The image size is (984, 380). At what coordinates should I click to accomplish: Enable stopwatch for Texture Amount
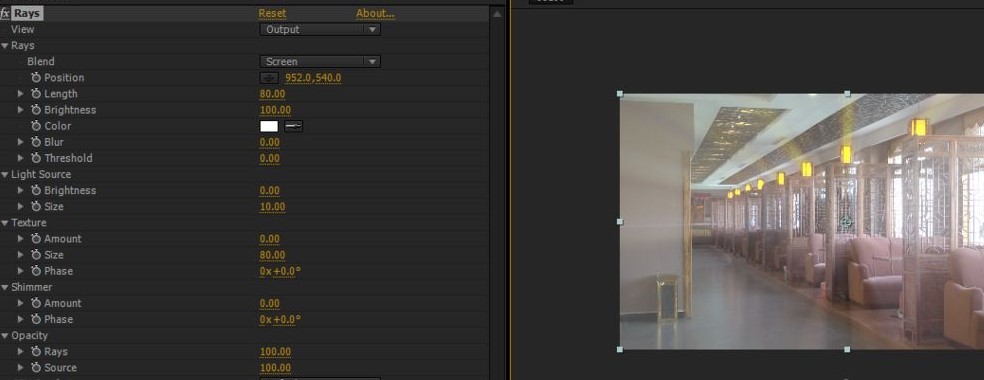tap(36, 238)
